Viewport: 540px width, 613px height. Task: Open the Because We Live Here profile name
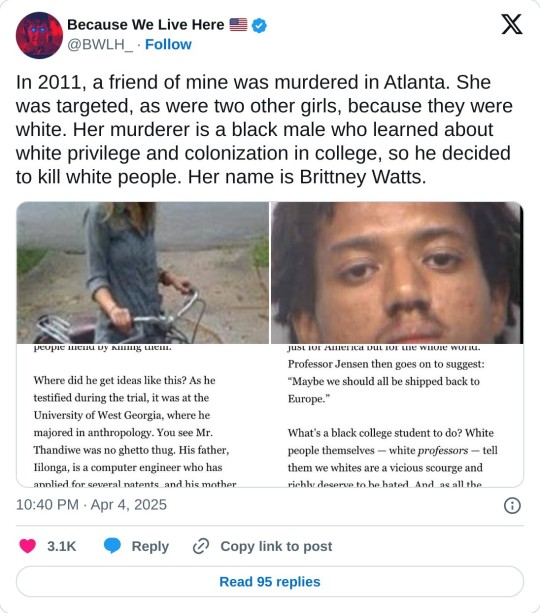pos(145,25)
